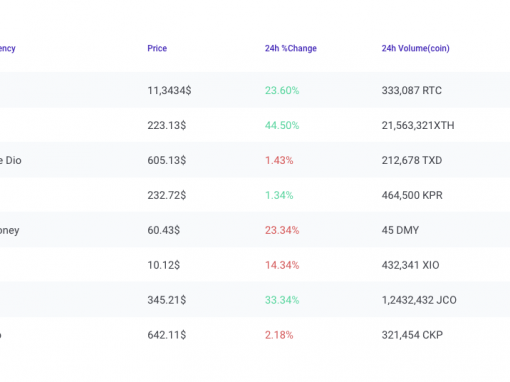Viewport: 510px width, 382px height.
Task: Select the 23.60% green change value
Action: (x=282, y=90)
